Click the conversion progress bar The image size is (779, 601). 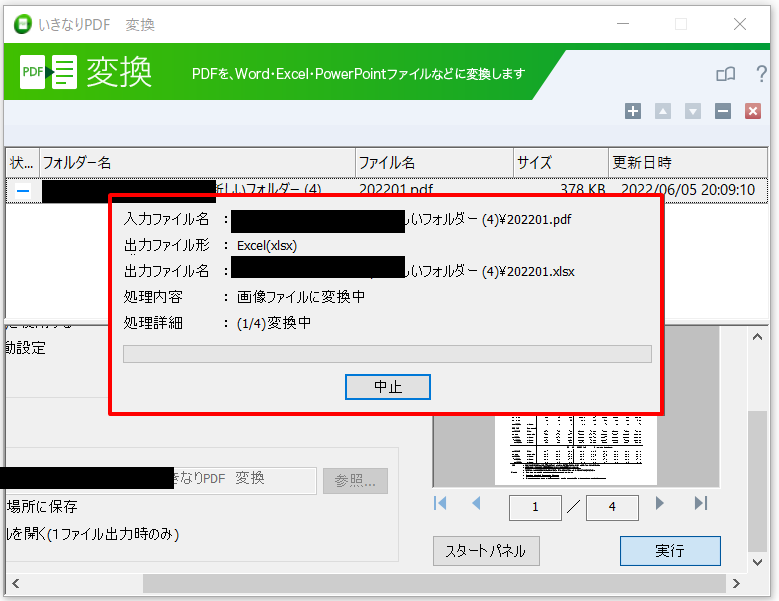pyautogui.click(x=387, y=354)
